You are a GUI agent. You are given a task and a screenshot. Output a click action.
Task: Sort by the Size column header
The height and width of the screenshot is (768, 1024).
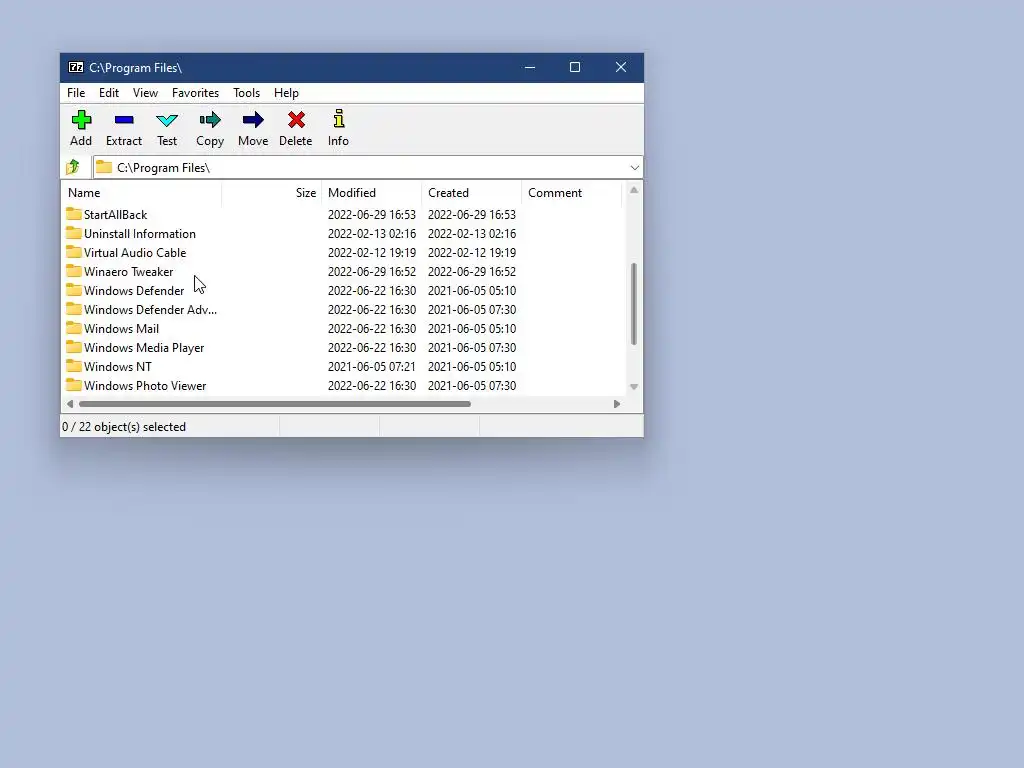pos(272,193)
